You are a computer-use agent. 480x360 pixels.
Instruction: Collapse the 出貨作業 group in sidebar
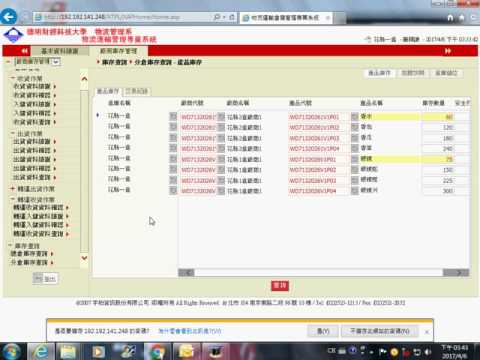coord(13,133)
